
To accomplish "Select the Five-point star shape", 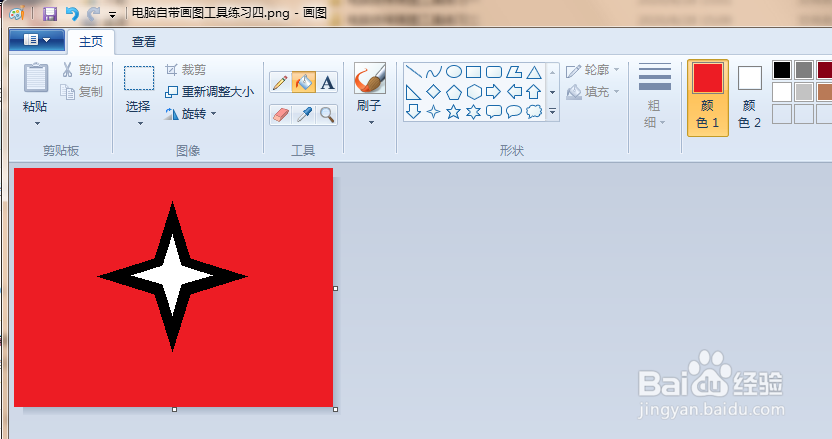I will tap(454, 111).
